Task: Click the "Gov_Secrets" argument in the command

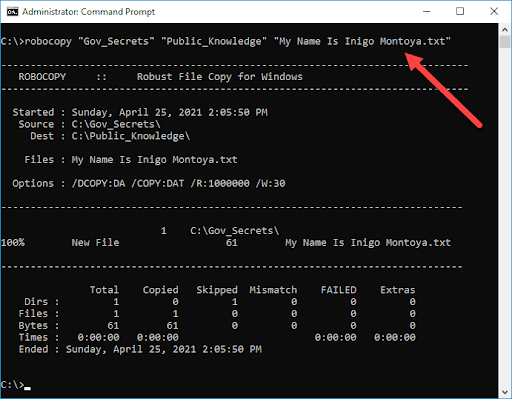Action: click(x=116, y=41)
